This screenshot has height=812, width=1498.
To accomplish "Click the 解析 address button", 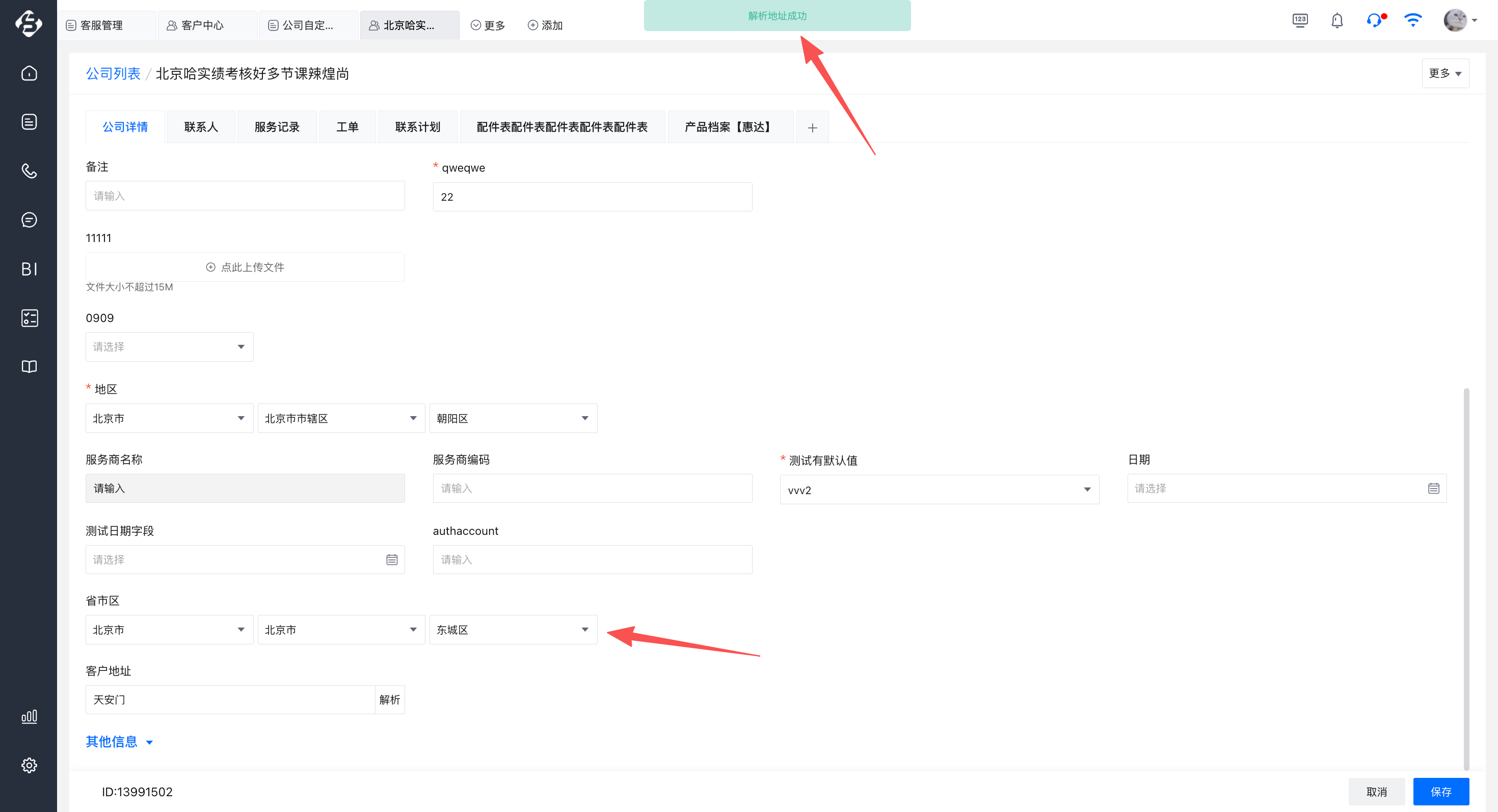I will 390,700.
